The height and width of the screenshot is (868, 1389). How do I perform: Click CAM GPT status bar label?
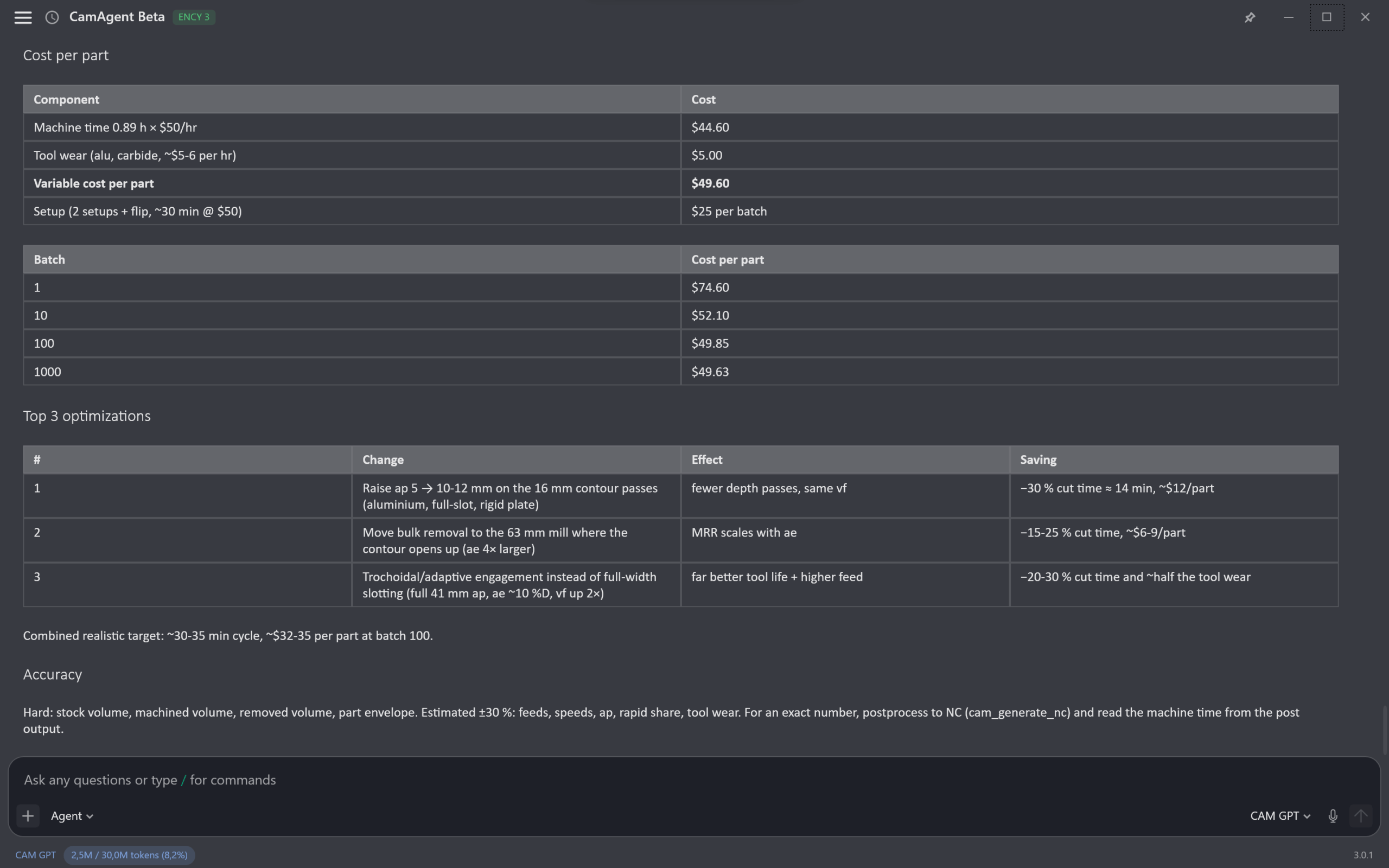[x=36, y=855]
